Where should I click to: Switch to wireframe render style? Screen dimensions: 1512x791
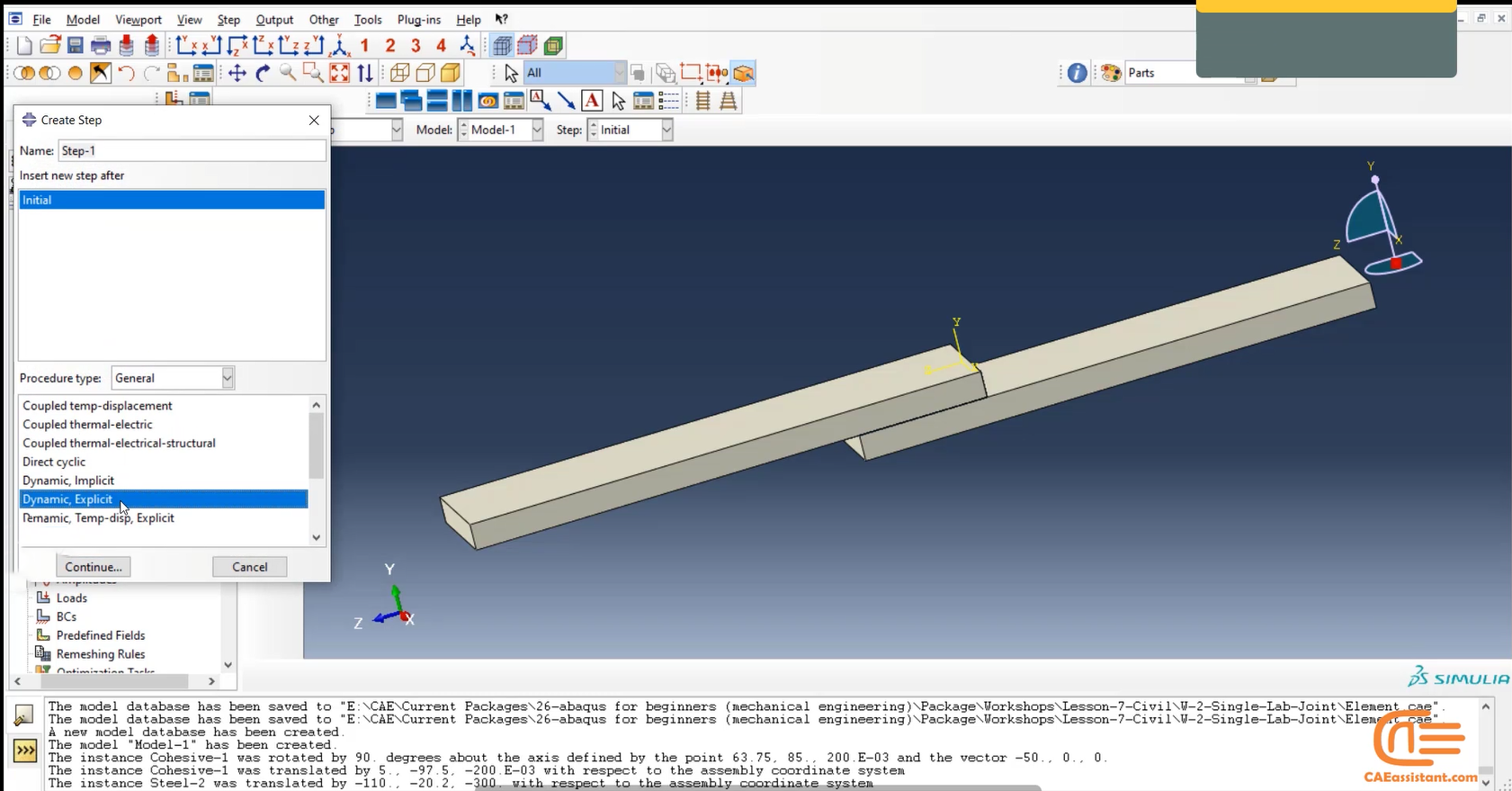click(399, 73)
